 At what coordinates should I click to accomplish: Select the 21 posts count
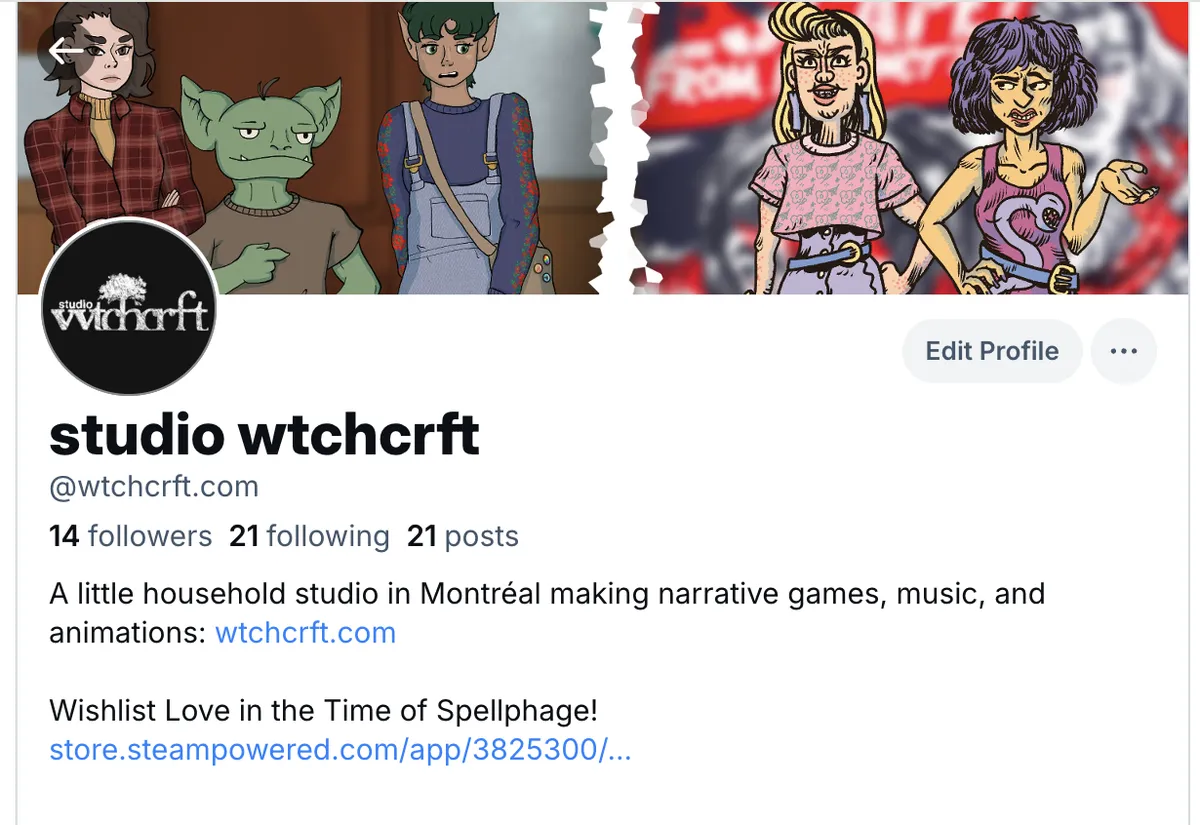coord(463,536)
